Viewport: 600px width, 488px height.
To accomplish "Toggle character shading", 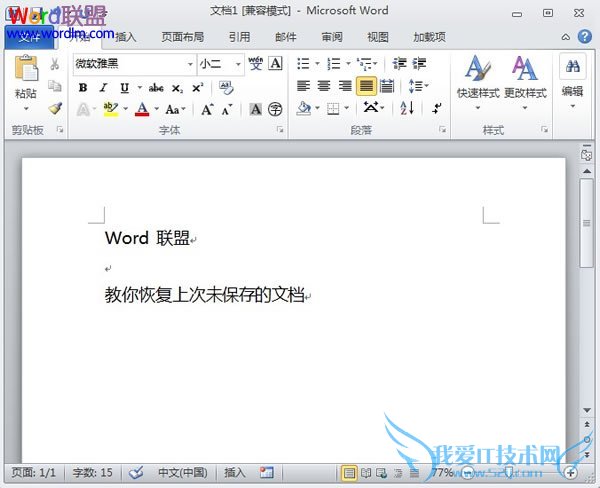I will (256, 109).
